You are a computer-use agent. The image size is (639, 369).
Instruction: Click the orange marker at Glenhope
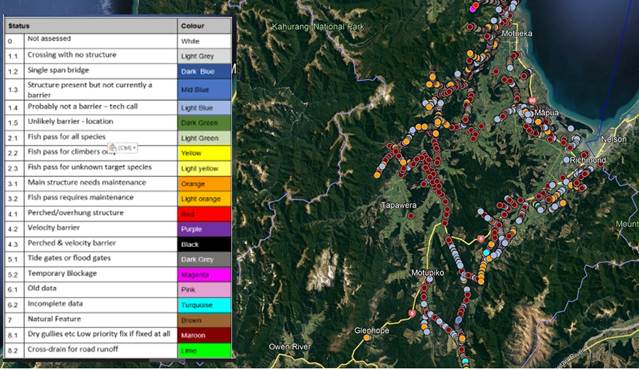(367, 338)
